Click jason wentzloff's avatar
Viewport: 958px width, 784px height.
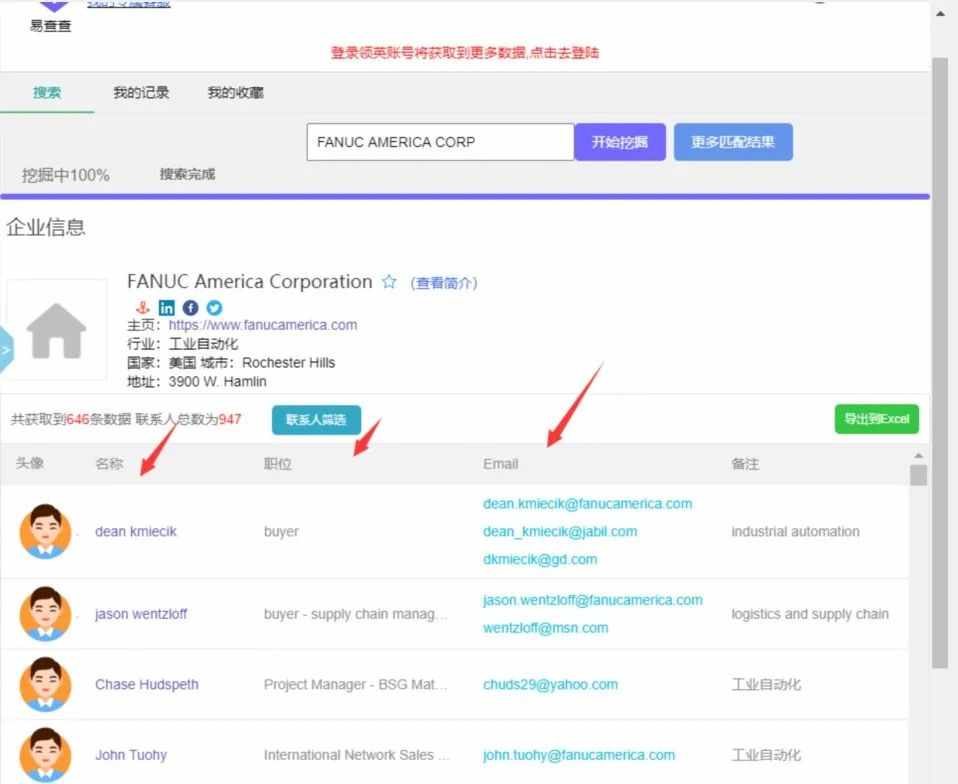[45, 614]
